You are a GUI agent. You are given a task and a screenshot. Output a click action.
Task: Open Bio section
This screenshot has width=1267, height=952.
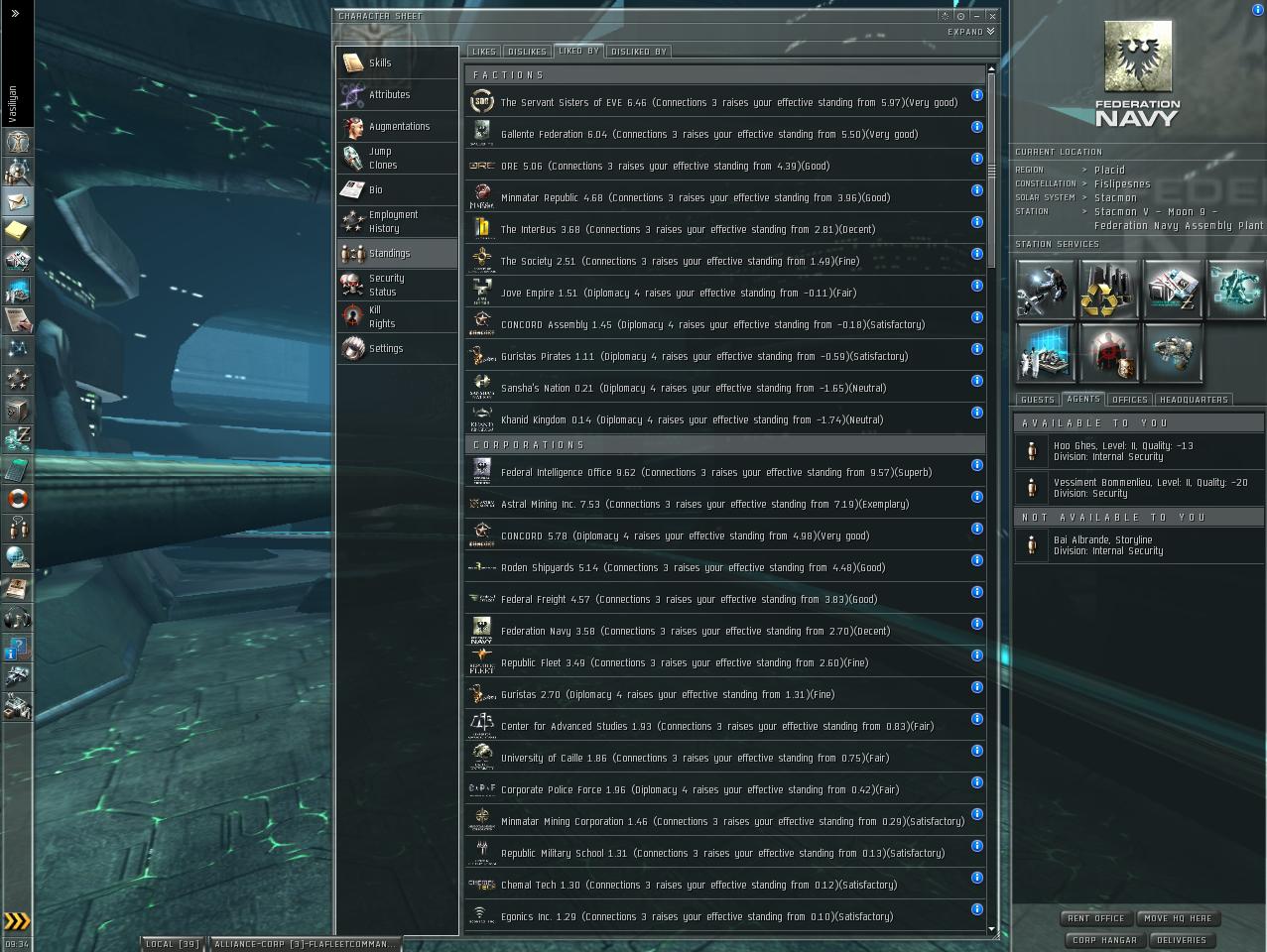tap(397, 189)
